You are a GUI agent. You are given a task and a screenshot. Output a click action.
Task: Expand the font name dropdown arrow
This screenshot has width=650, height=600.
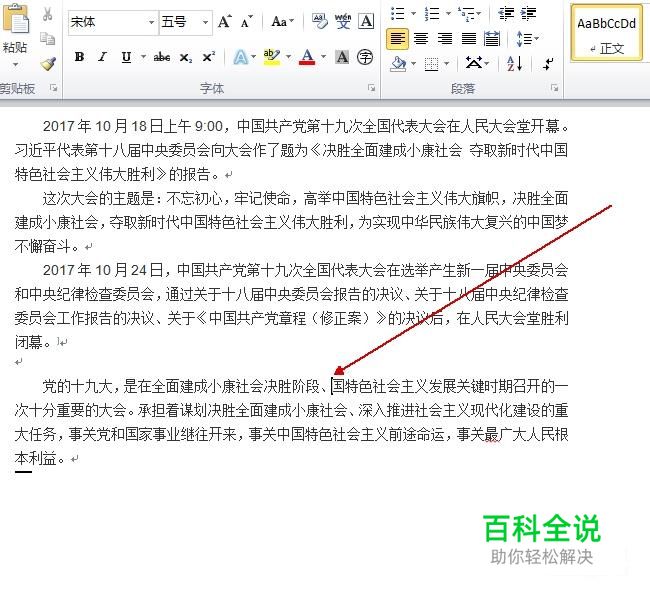[152, 22]
